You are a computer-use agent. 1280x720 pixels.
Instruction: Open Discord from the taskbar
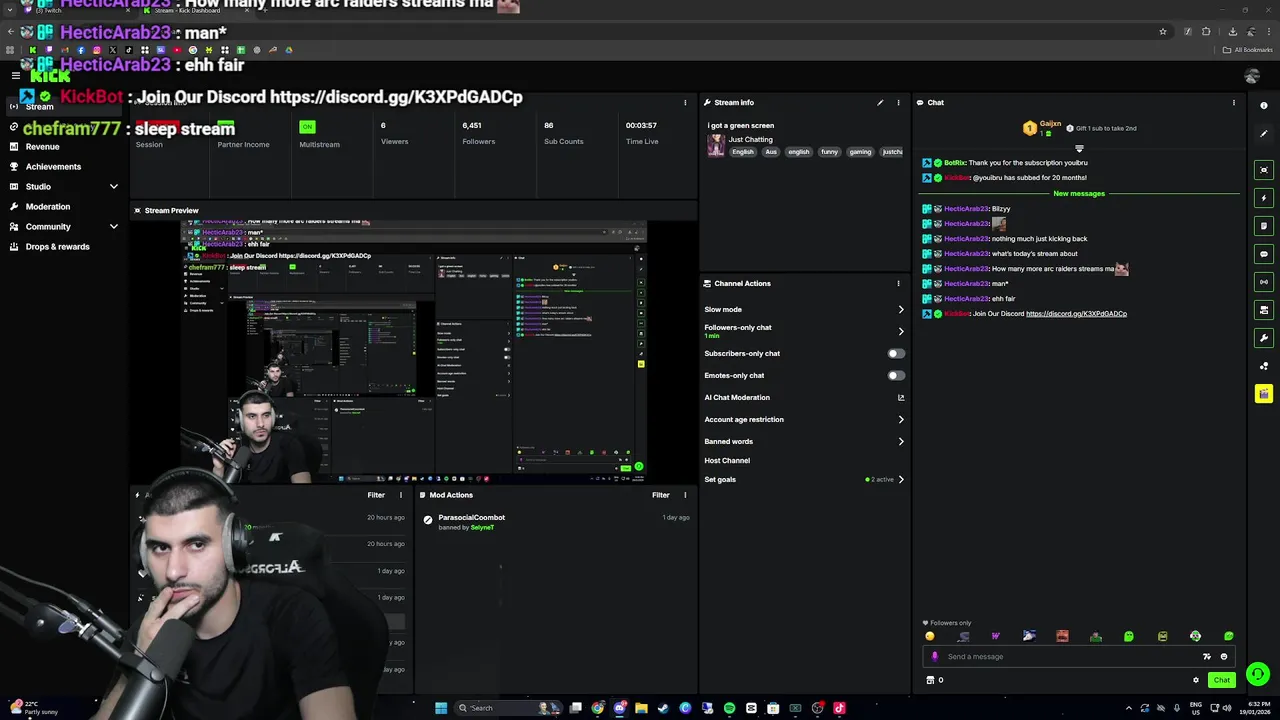coord(619,708)
